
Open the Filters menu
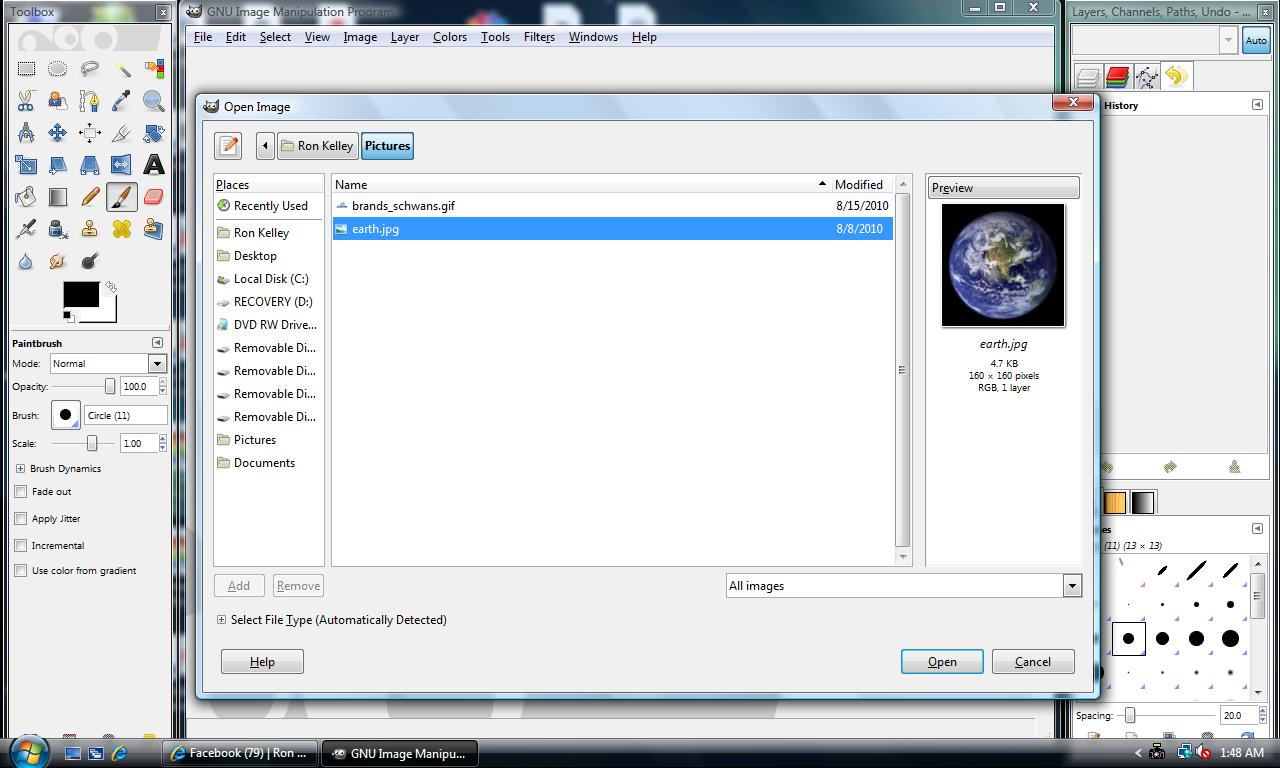coord(539,37)
